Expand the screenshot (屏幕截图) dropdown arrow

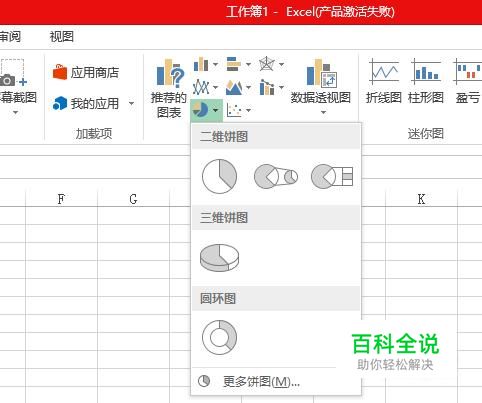(15, 113)
